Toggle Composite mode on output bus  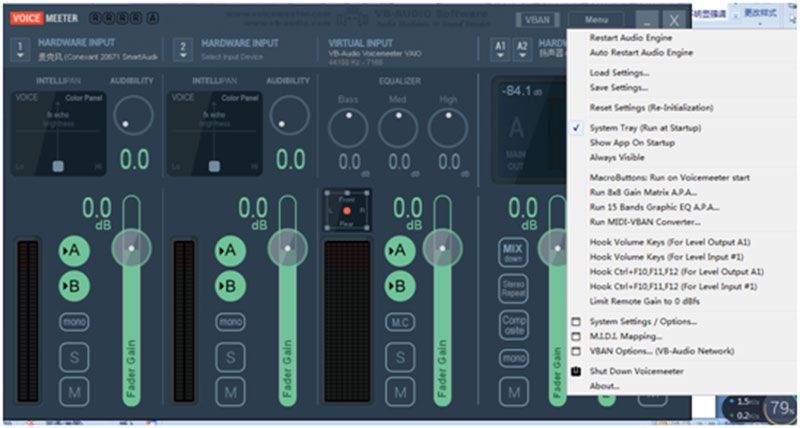pos(513,325)
